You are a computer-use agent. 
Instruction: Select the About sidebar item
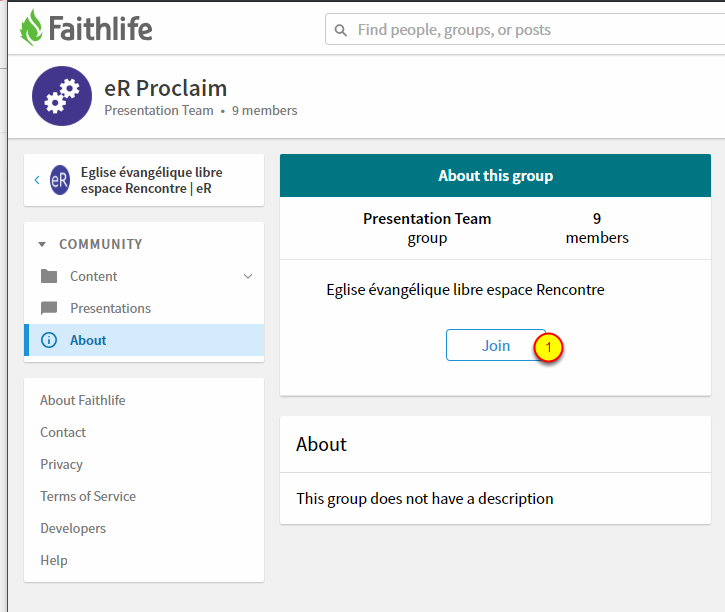88,341
